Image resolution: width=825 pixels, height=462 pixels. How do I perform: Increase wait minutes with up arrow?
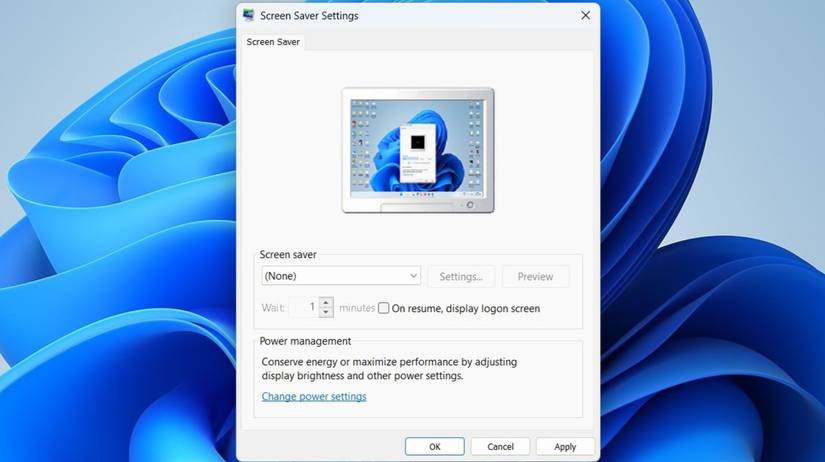point(326,302)
